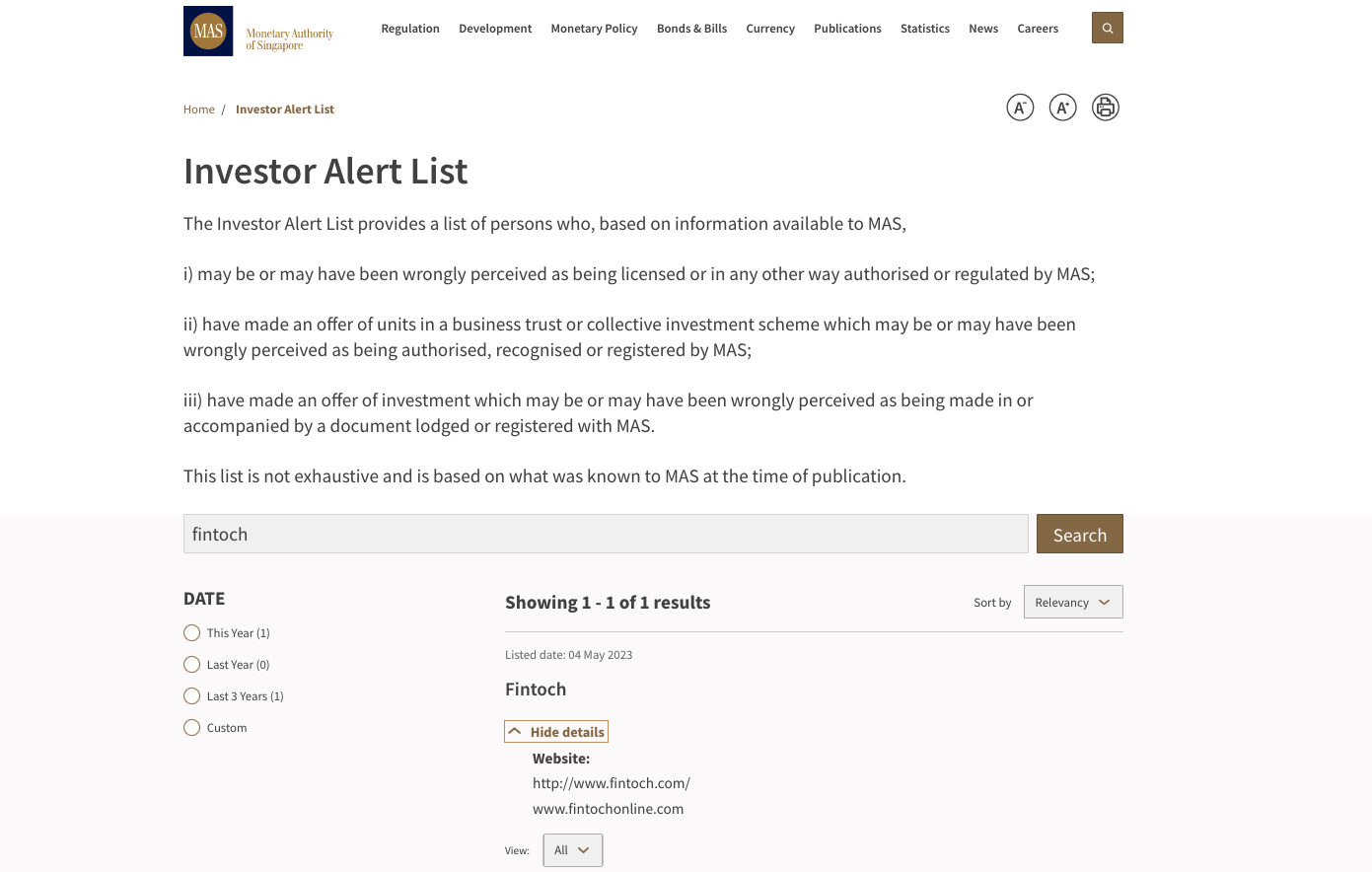1372x872 pixels.
Task: Open the www.fintochonline.com website link
Action: point(608,808)
